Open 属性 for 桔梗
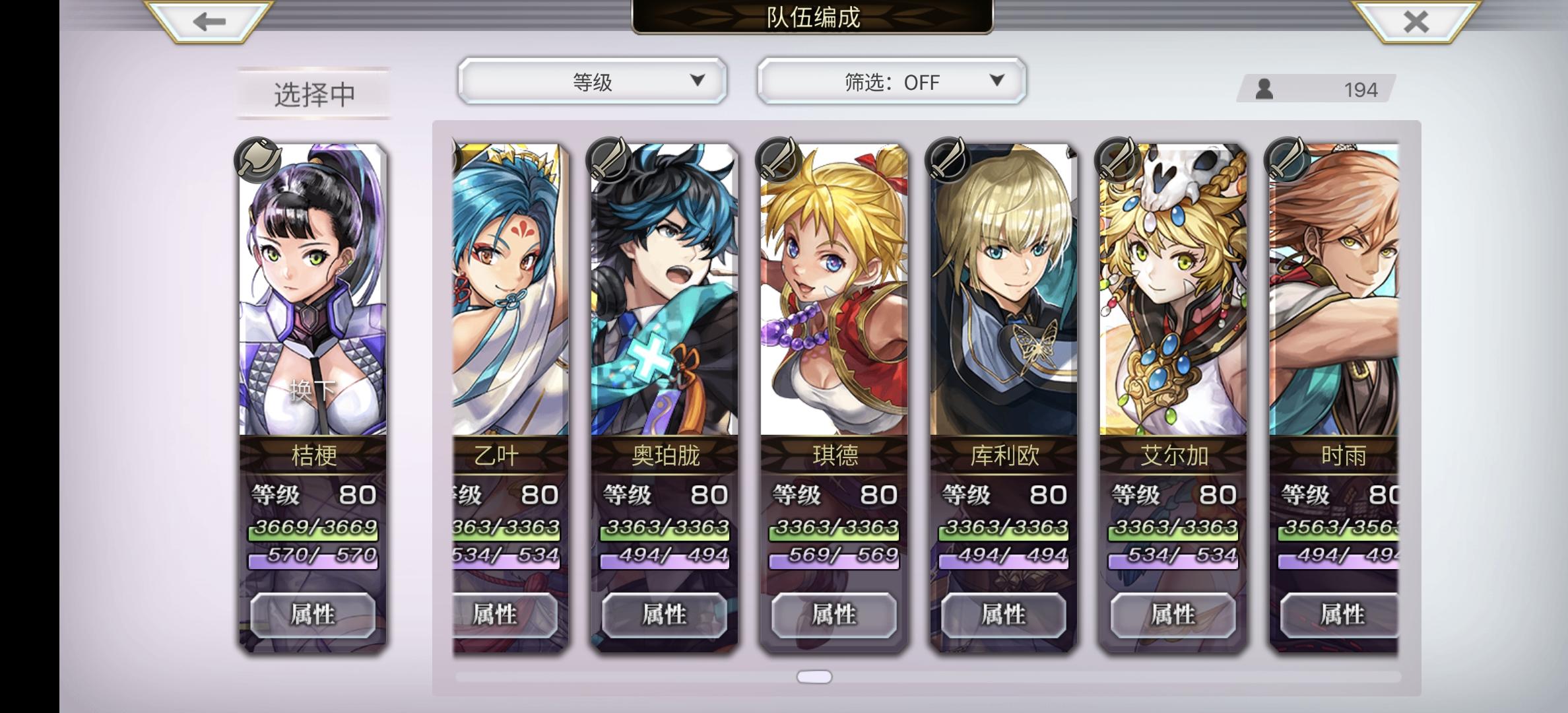 (x=313, y=615)
